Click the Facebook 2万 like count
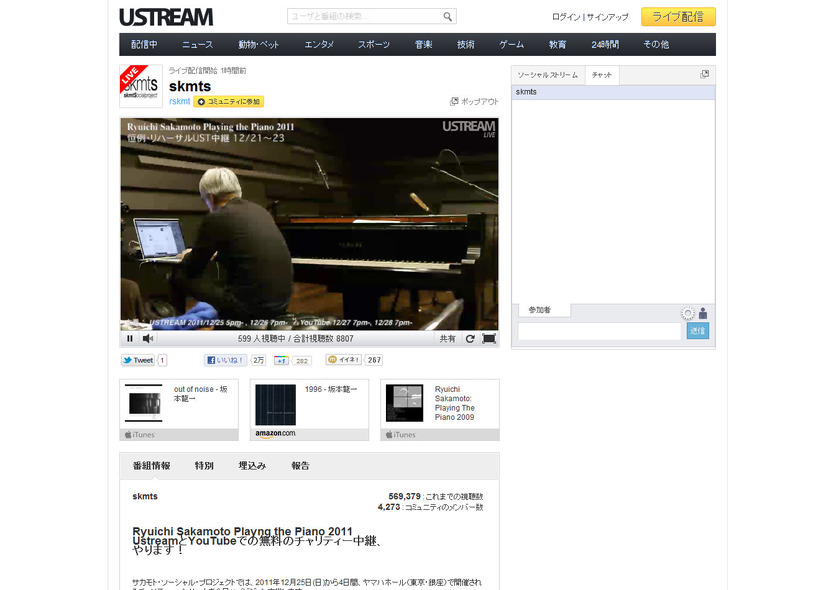The height and width of the screenshot is (590, 826). 258,360
